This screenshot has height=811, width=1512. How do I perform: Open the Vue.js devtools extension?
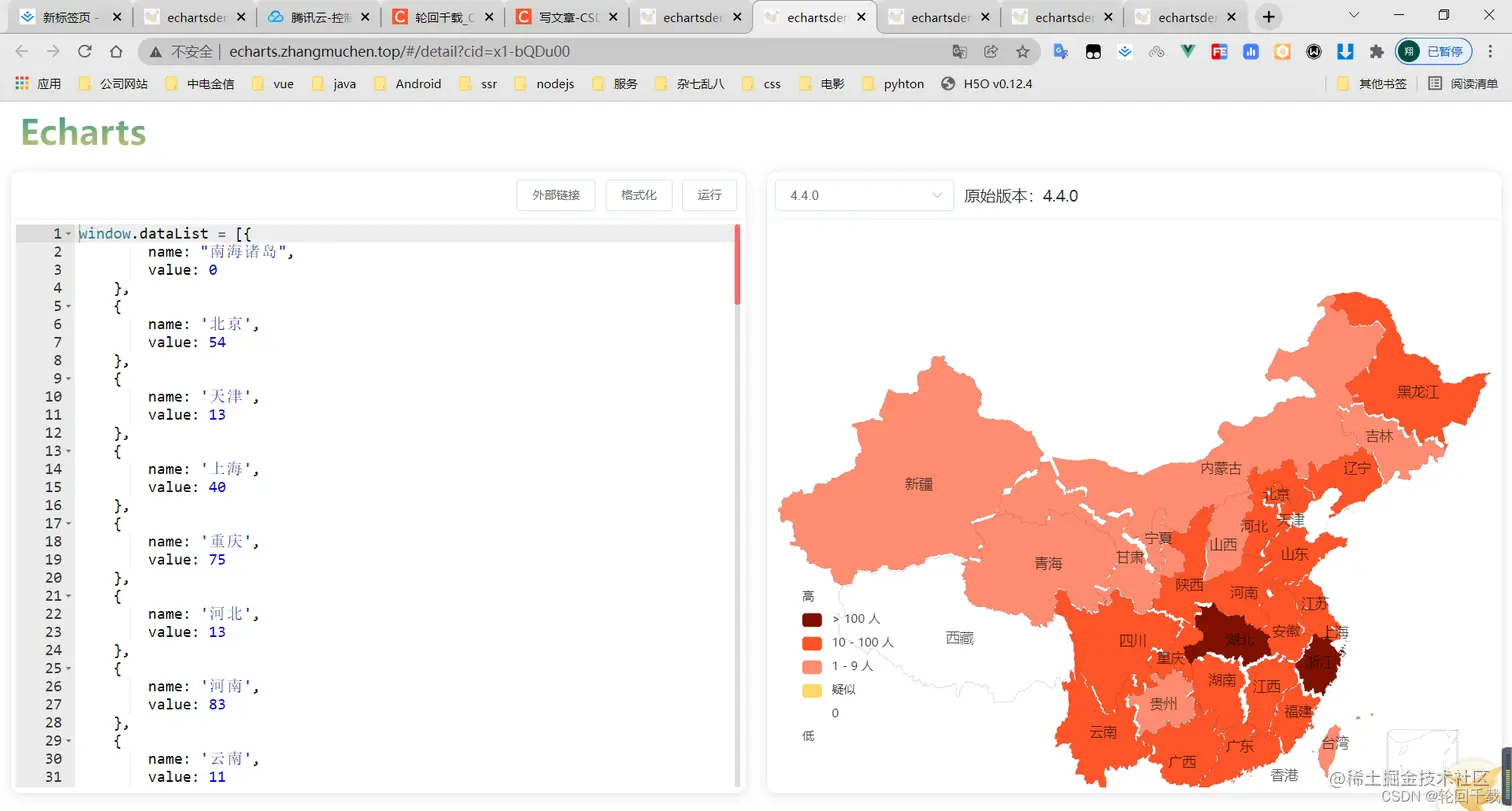click(1188, 50)
